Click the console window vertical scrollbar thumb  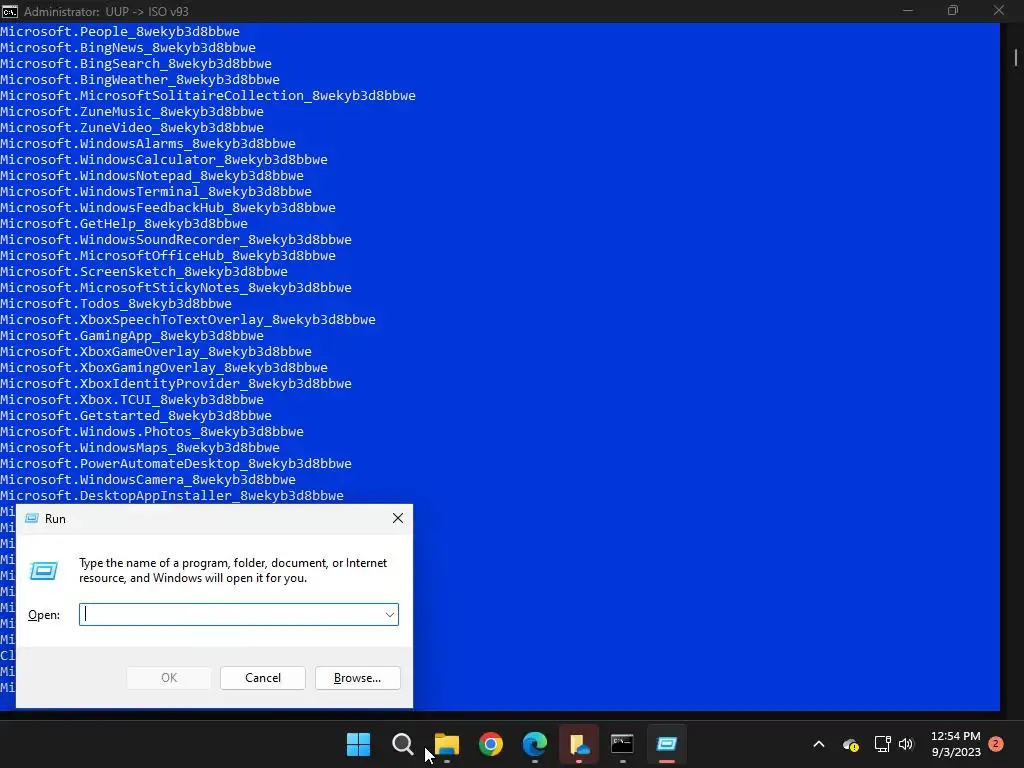(1016, 57)
